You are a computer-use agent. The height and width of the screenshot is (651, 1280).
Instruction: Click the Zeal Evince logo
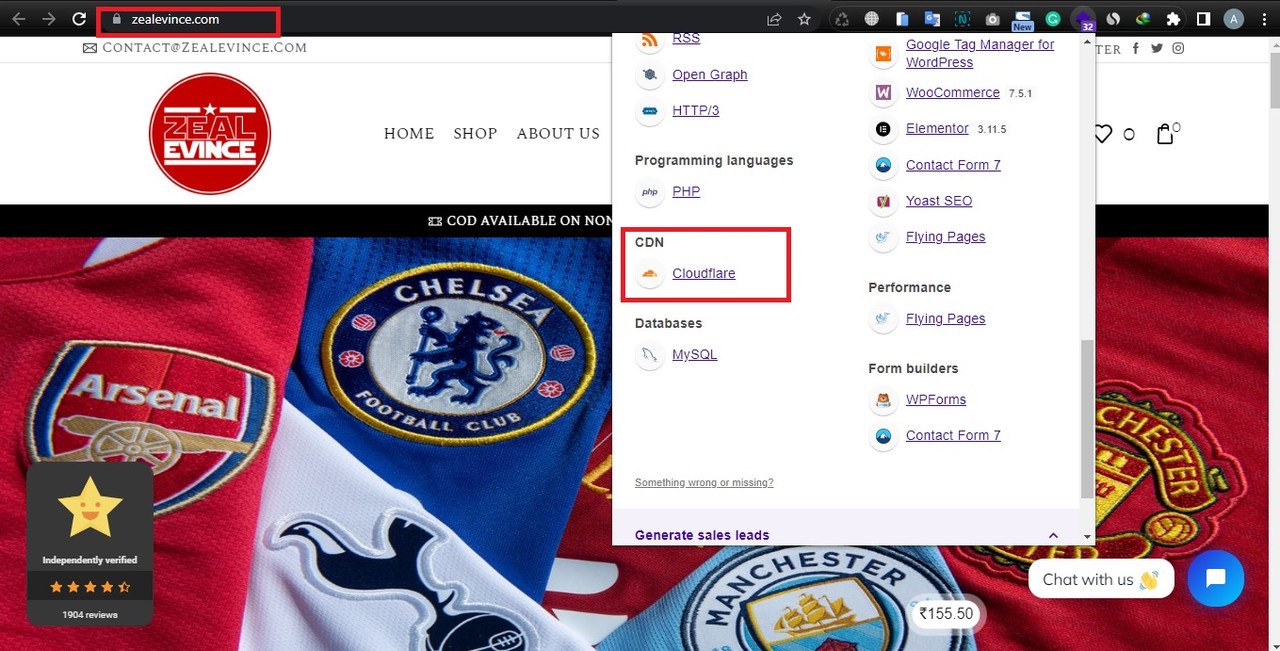click(210, 134)
